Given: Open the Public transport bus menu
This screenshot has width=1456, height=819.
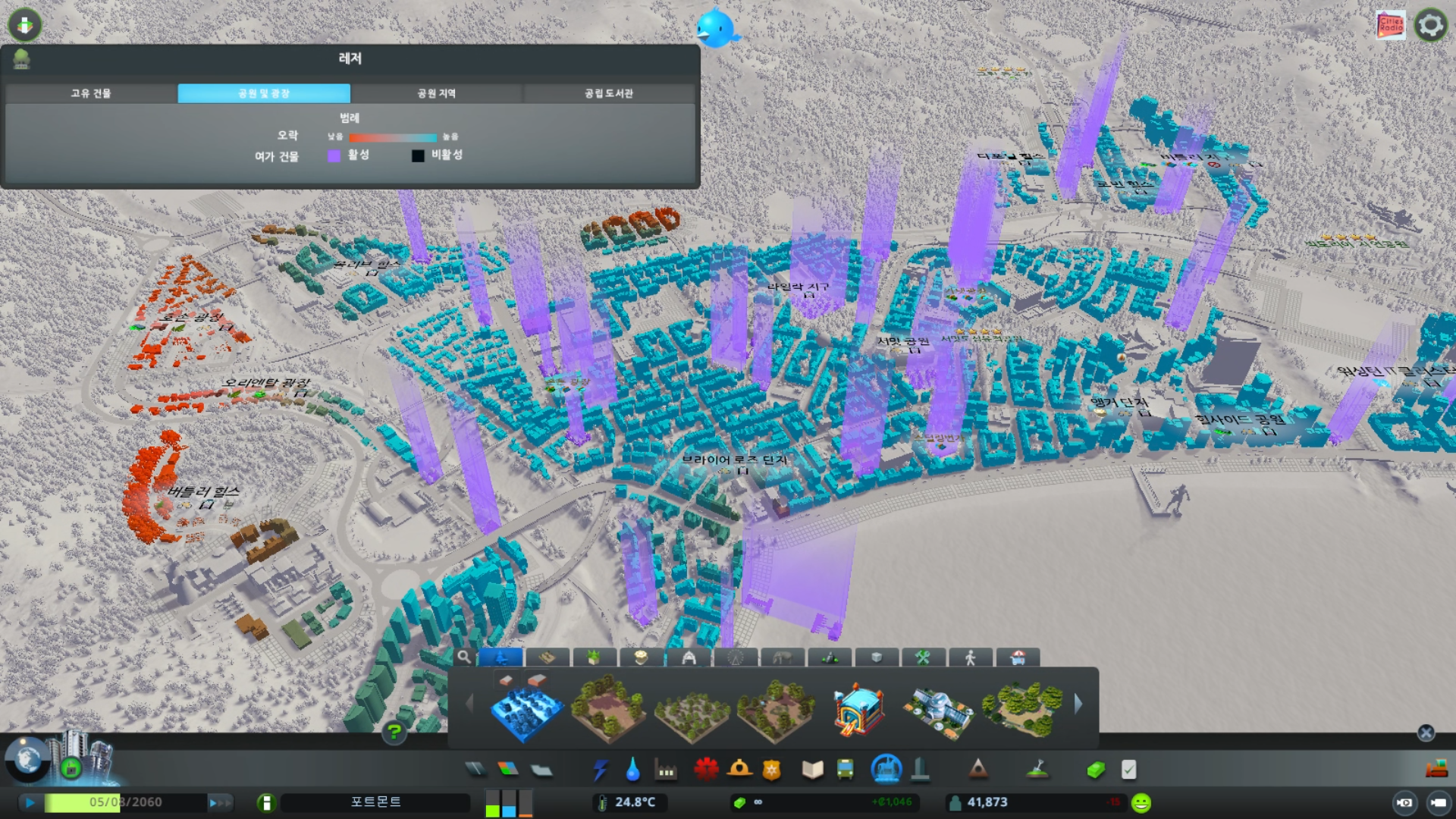Looking at the screenshot, I should click(x=845, y=770).
